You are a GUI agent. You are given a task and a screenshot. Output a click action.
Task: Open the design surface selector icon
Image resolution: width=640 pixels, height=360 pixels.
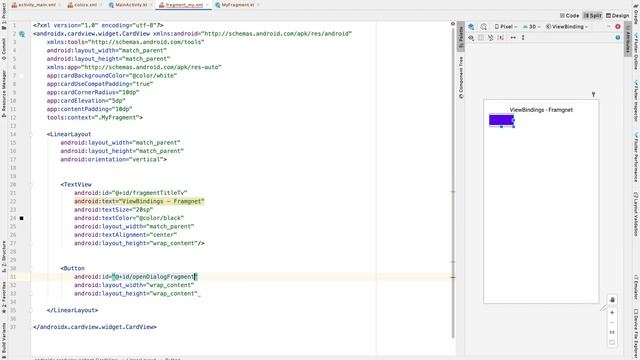(x=471, y=27)
